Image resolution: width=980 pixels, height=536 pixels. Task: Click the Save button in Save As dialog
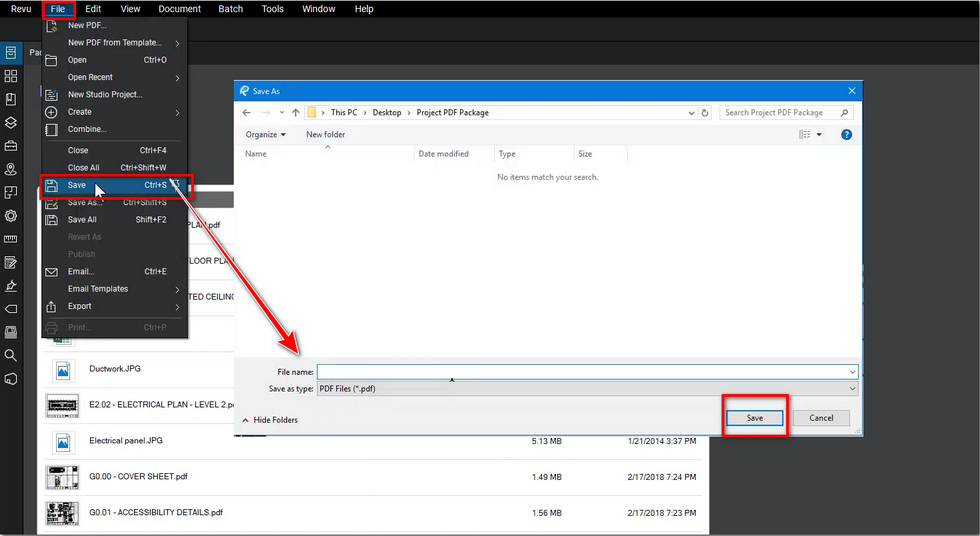click(x=755, y=418)
